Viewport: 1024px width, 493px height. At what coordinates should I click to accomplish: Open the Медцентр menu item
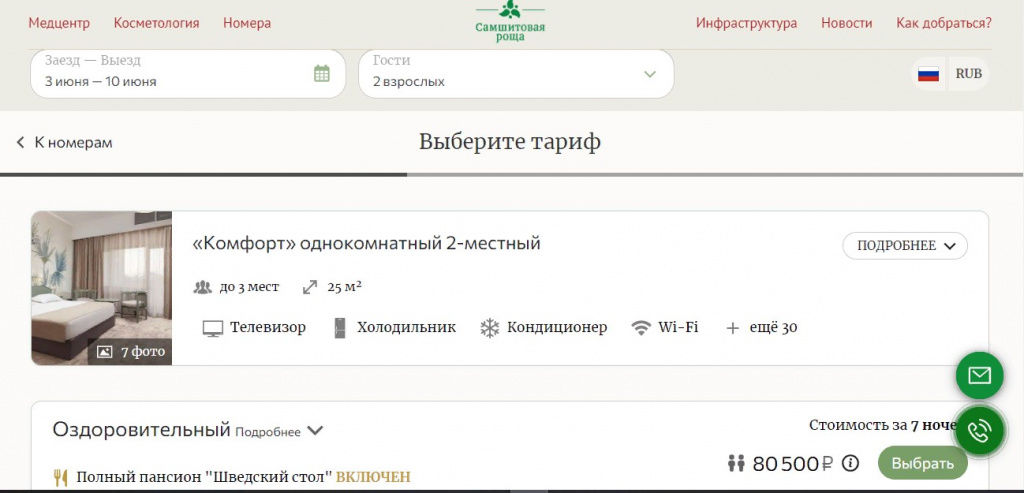pyautogui.click(x=59, y=23)
